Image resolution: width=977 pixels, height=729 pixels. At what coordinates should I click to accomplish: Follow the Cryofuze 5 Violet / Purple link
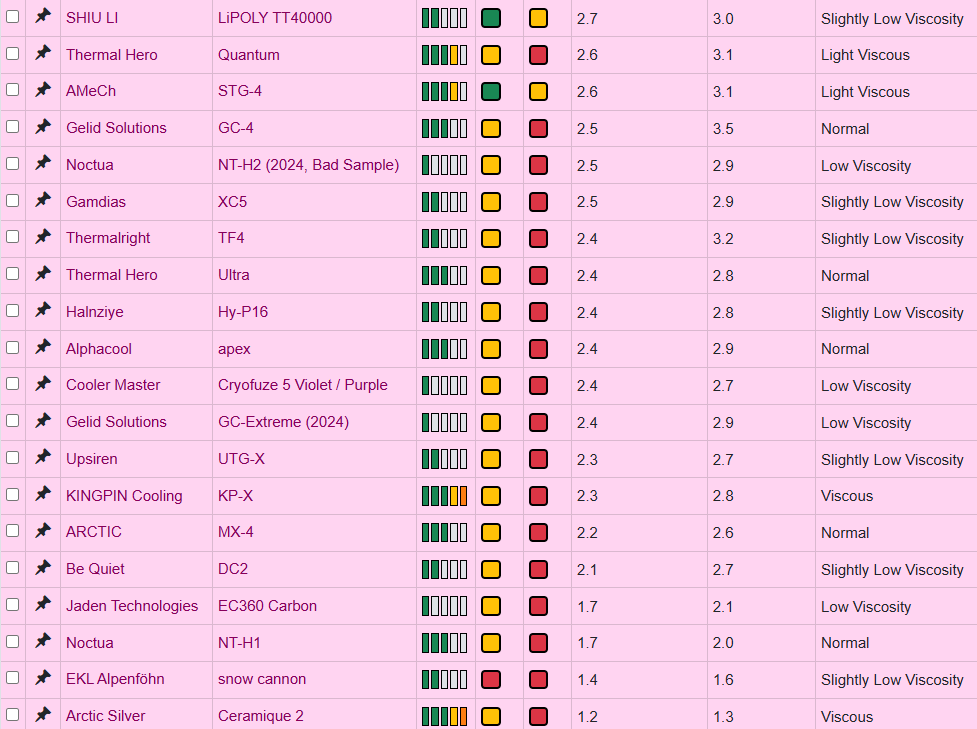coord(303,385)
